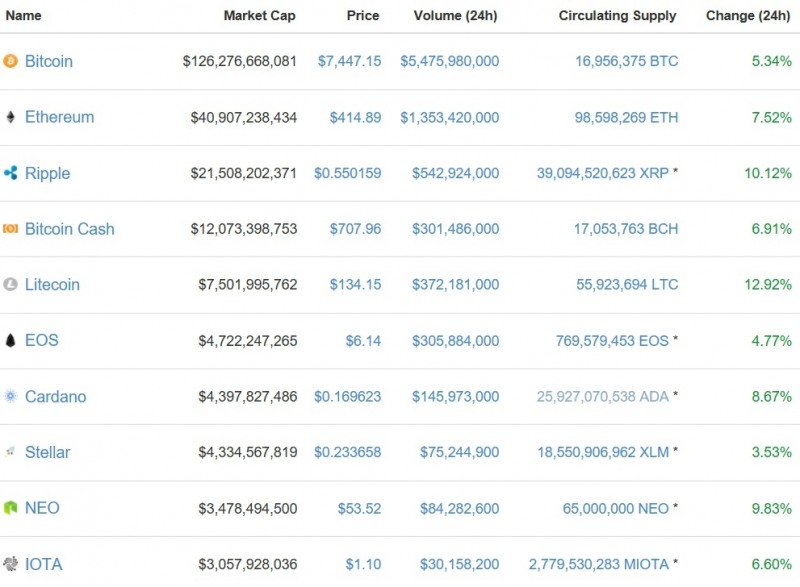Open the Ethereum name link
The image size is (800, 587).
(x=59, y=117)
